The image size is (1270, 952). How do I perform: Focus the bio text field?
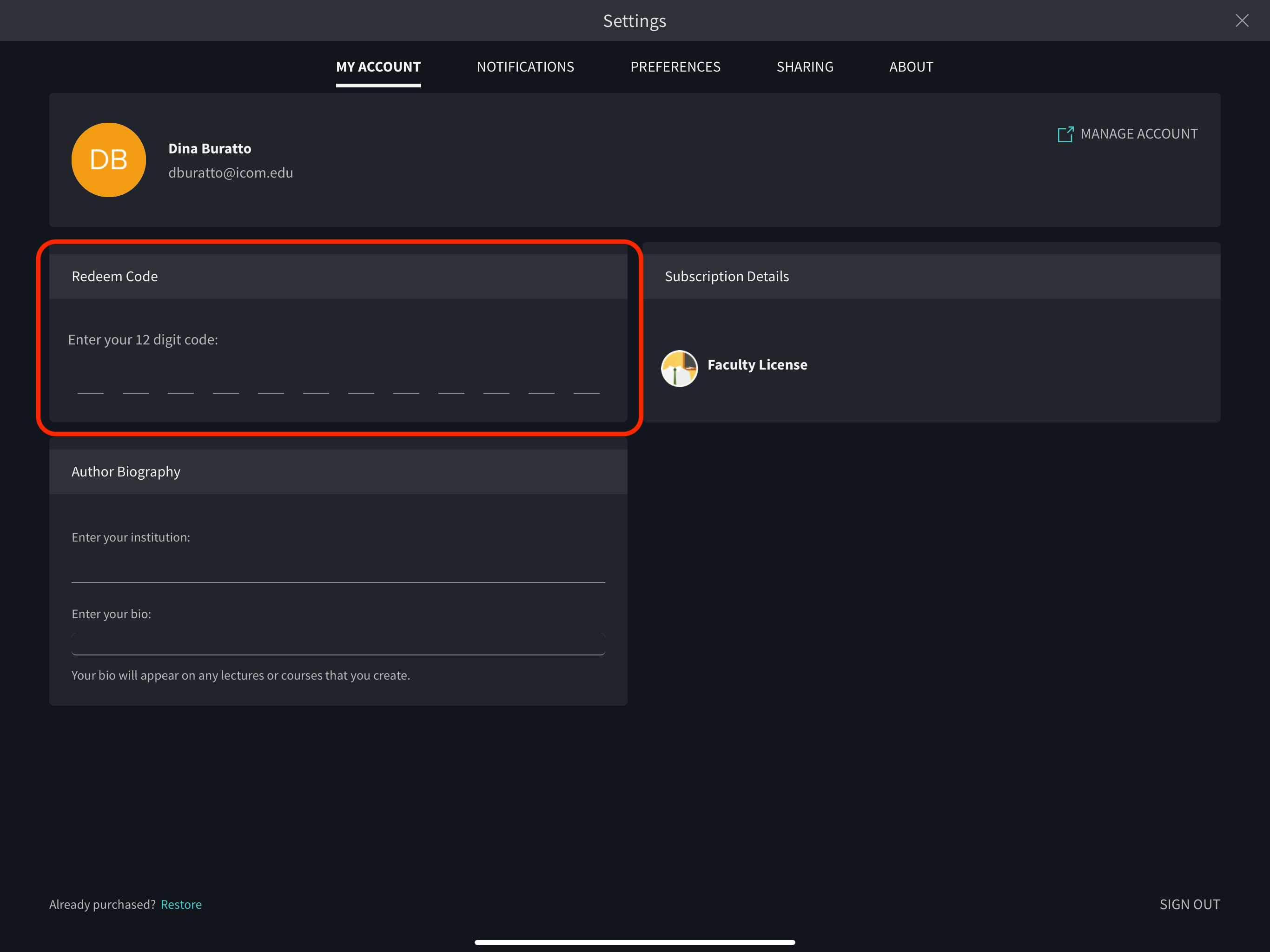[x=338, y=644]
